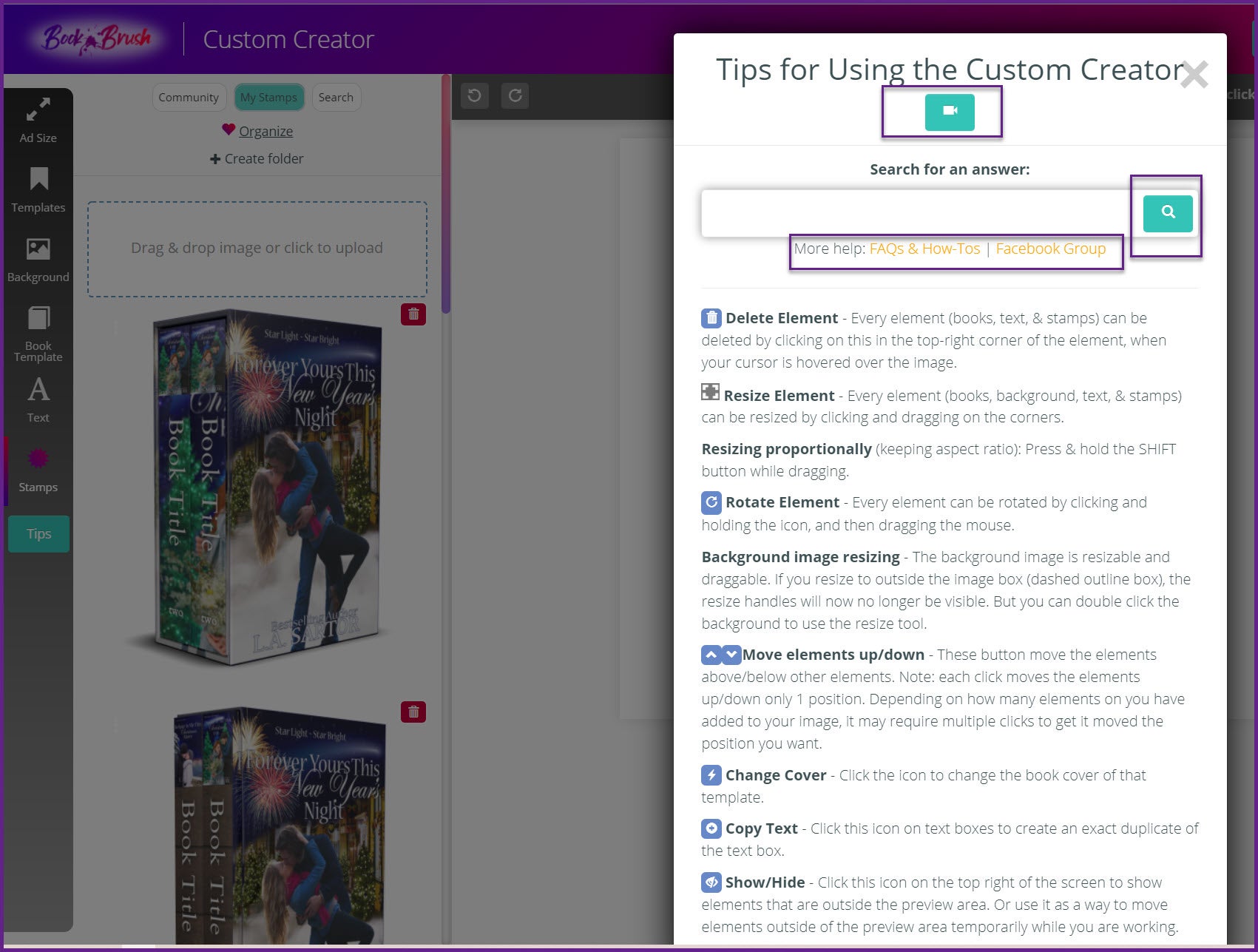The image size is (1258, 952).
Task: Switch to the Search stamps tab
Action: tap(336, 98)
